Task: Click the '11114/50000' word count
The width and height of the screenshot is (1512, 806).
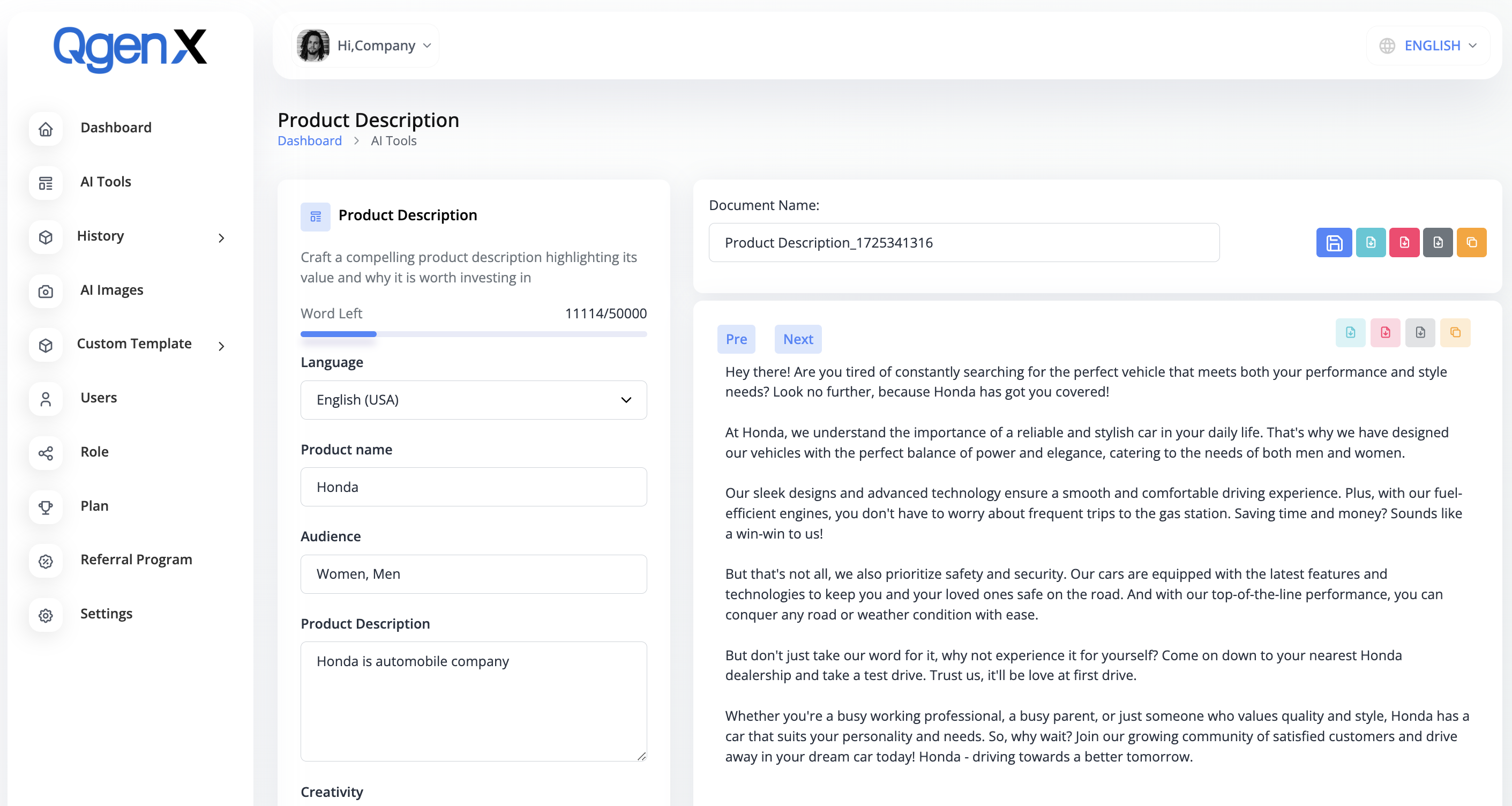Action: 606,314
